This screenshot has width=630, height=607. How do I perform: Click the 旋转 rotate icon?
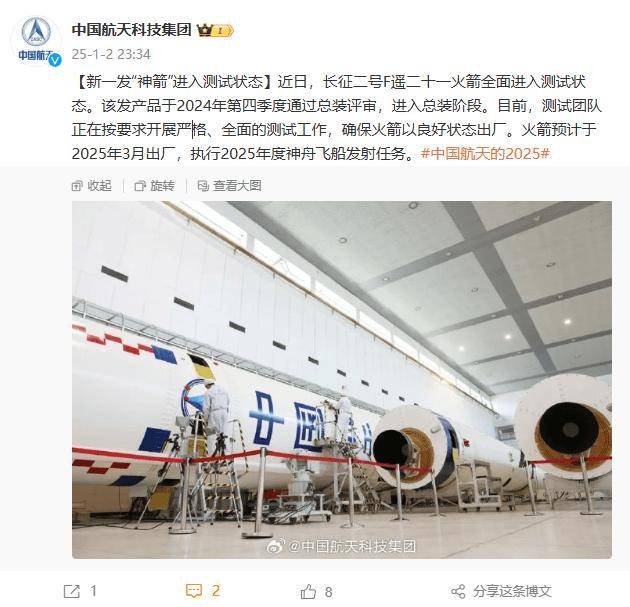[140, 186]
